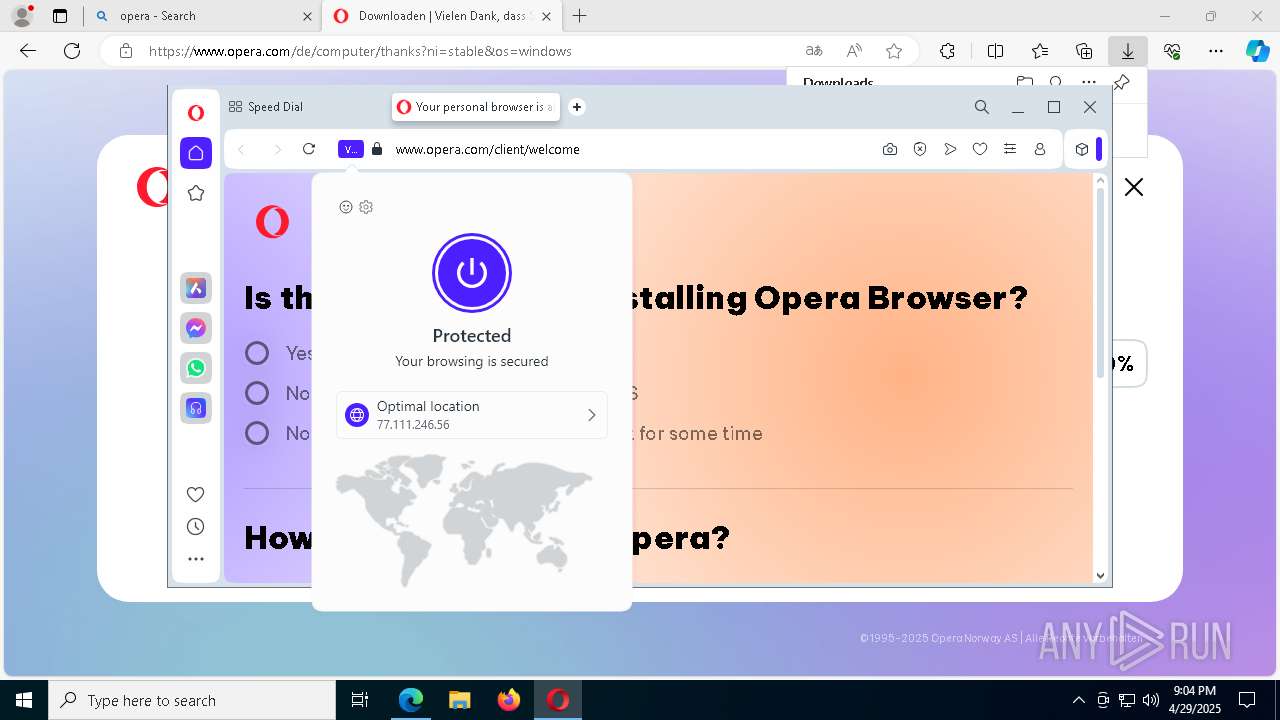Screen dimensions: 1280x720
Task: Click Edge translate page icon
Action: point(814,51)
